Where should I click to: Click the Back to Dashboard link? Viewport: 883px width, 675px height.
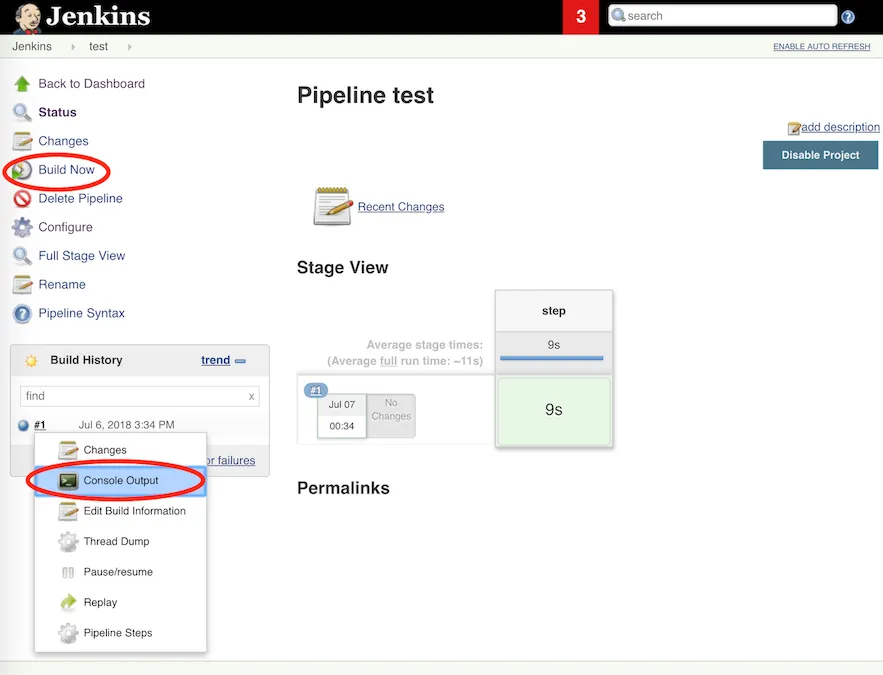[91, 84]
